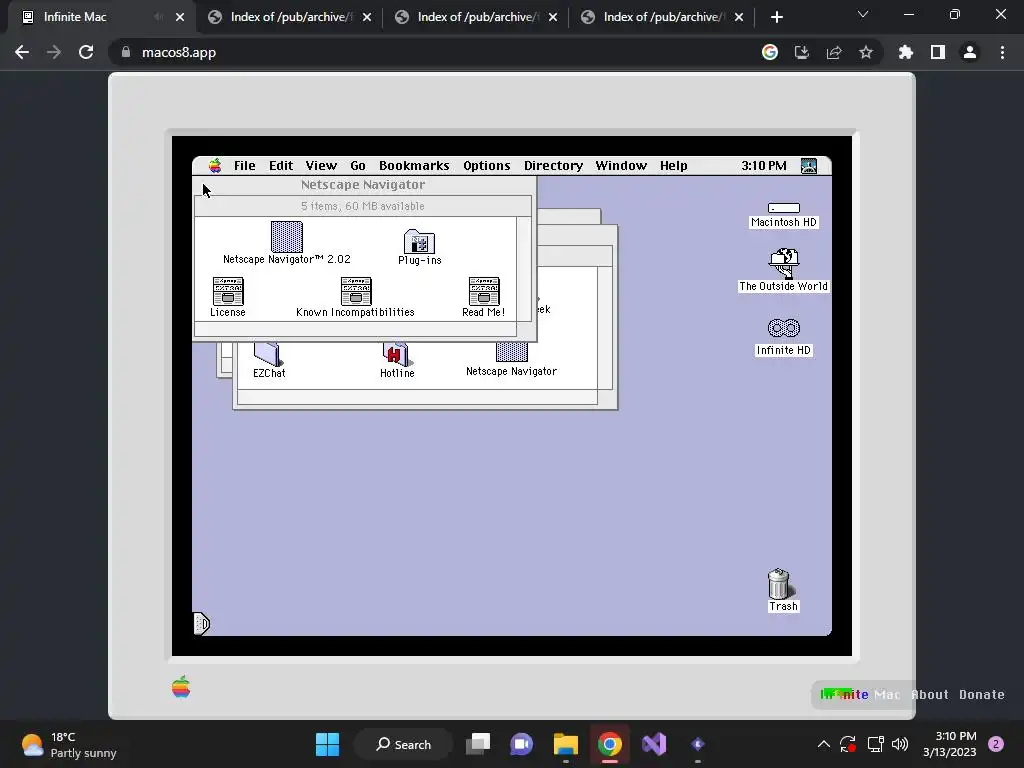Reload the macos8.app page
Viewport: 1024px width, 768px height.
86,52
